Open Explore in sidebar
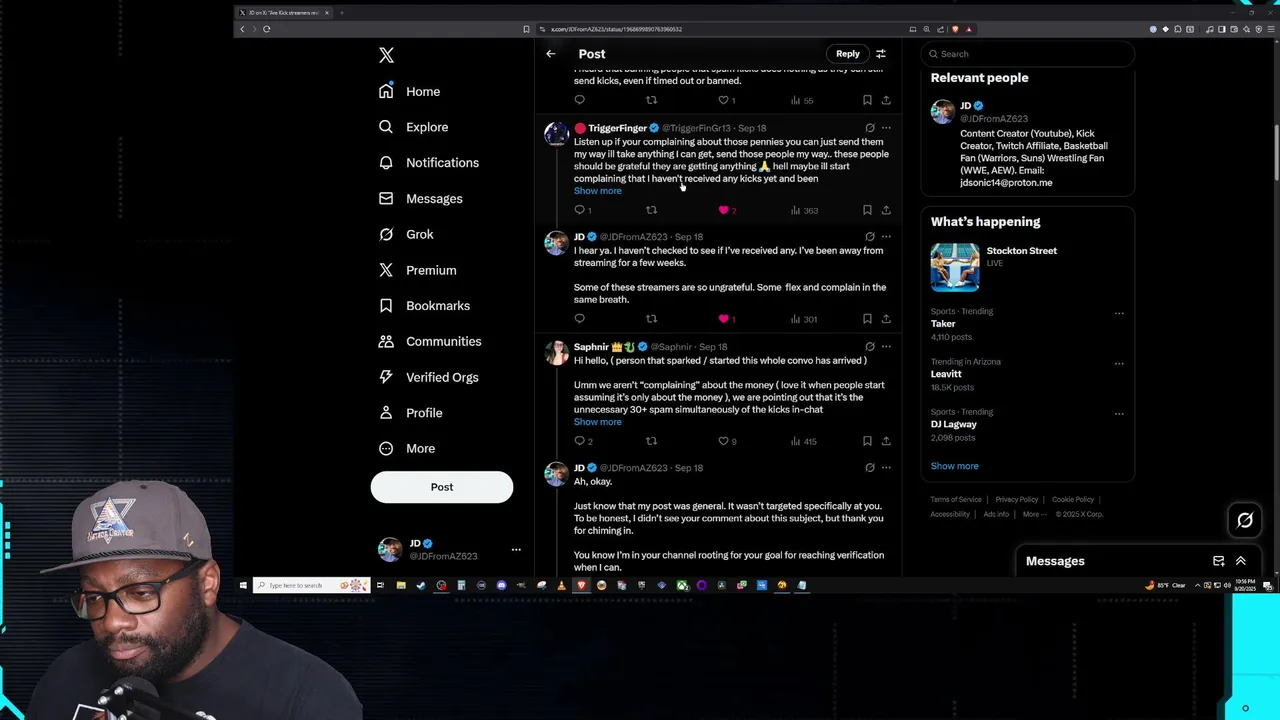Viewport: 1280px width, 720px height. pyautogui.click(x=414, y=127)
